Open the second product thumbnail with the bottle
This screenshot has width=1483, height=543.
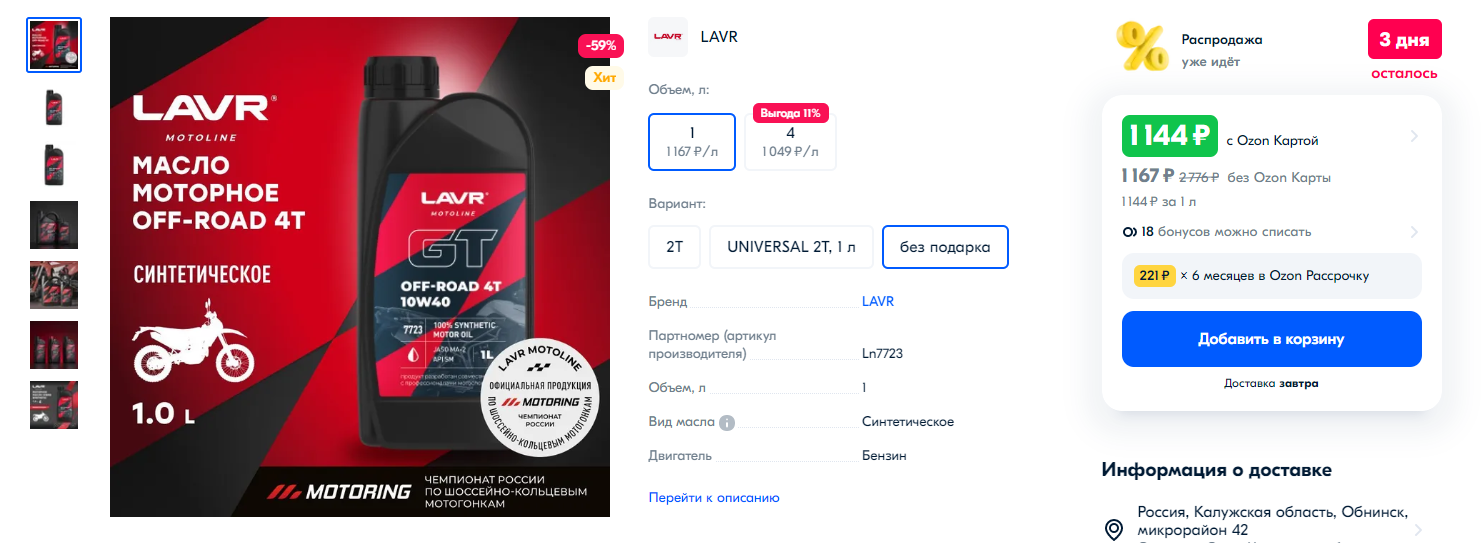54,105
